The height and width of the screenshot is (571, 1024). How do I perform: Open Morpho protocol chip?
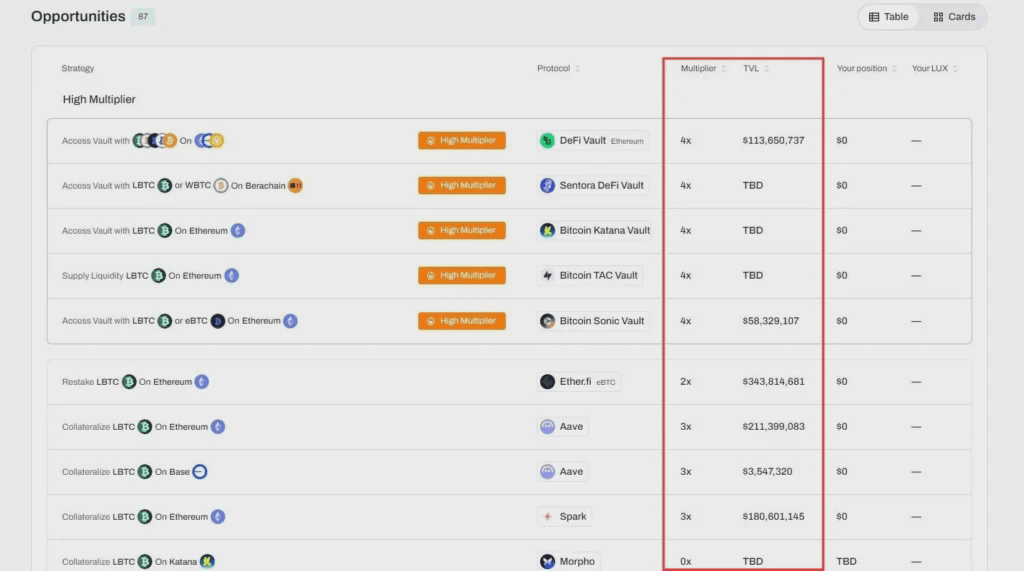click(x=568, y=561)
